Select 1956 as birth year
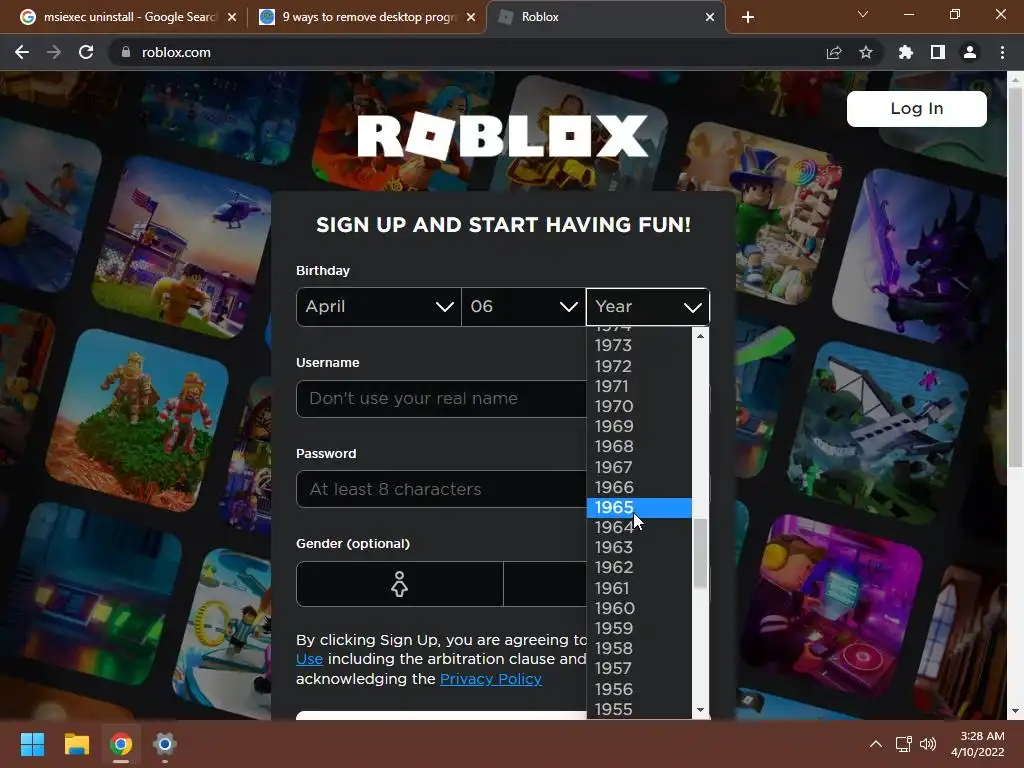 pos(639,690)
